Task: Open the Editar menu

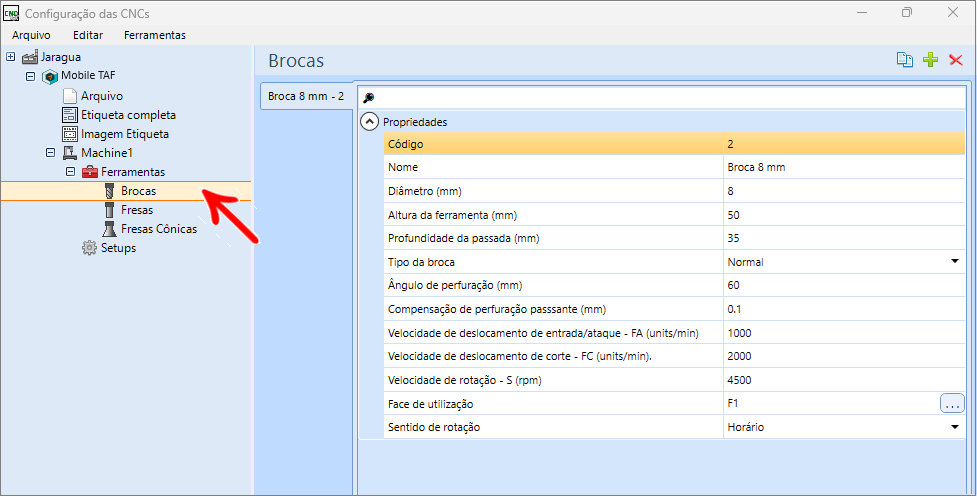Action: [88, 35]
